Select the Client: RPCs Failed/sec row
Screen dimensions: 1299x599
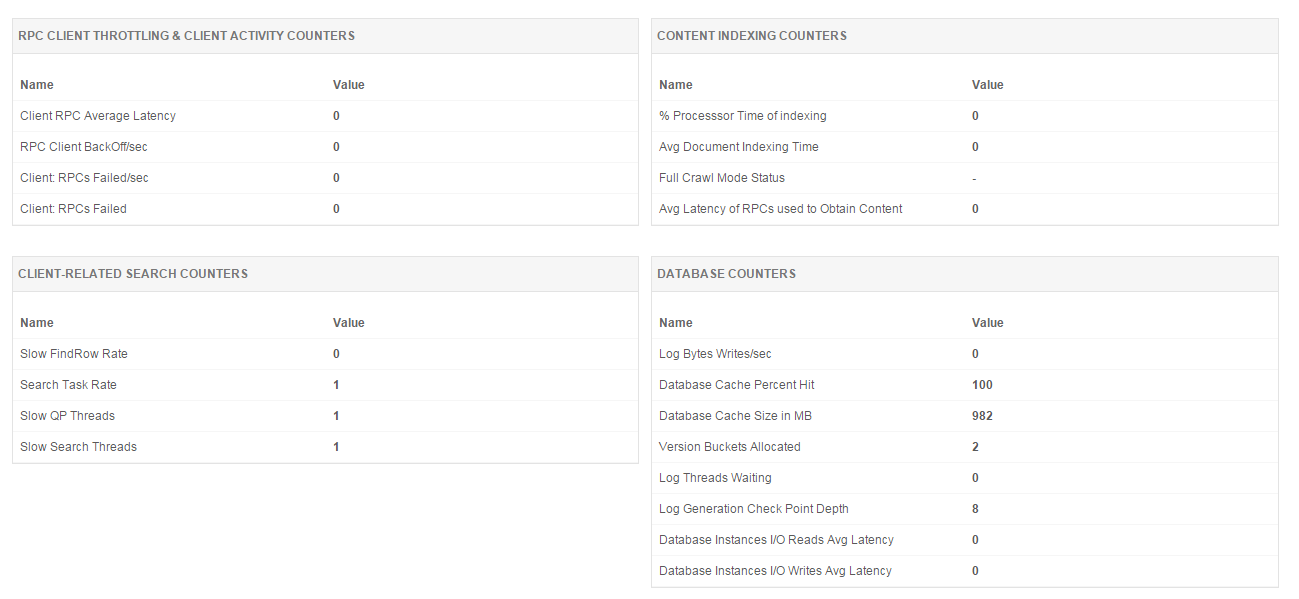(85, 178)
